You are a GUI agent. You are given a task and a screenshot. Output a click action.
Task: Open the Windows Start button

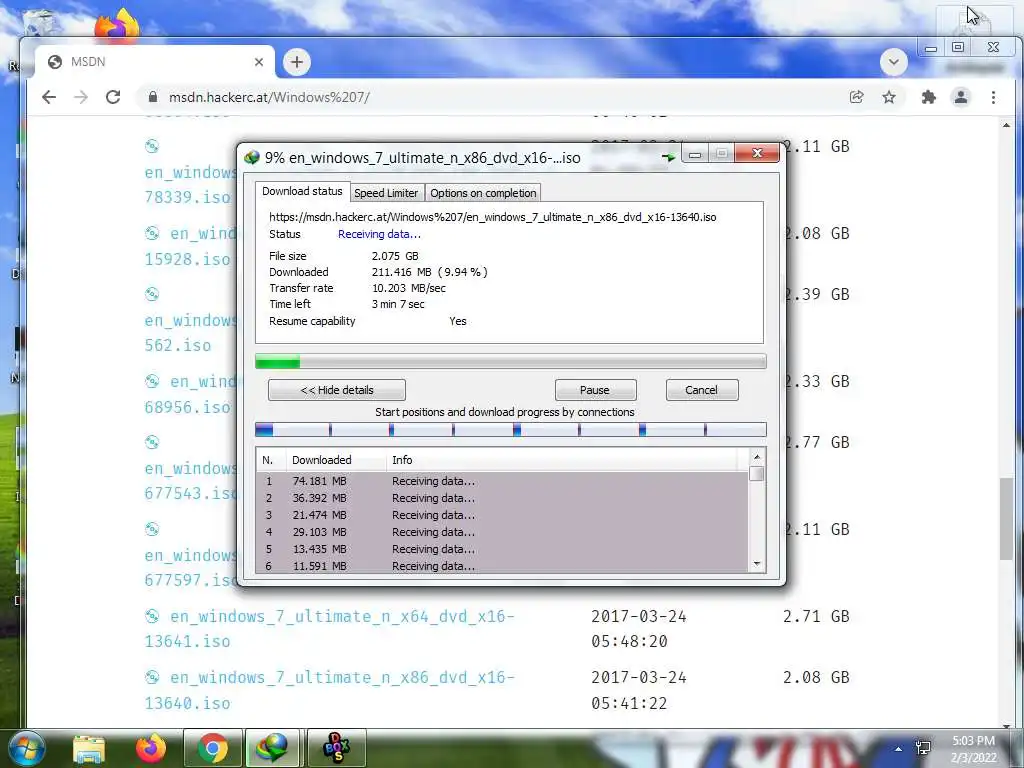[27, 748]
